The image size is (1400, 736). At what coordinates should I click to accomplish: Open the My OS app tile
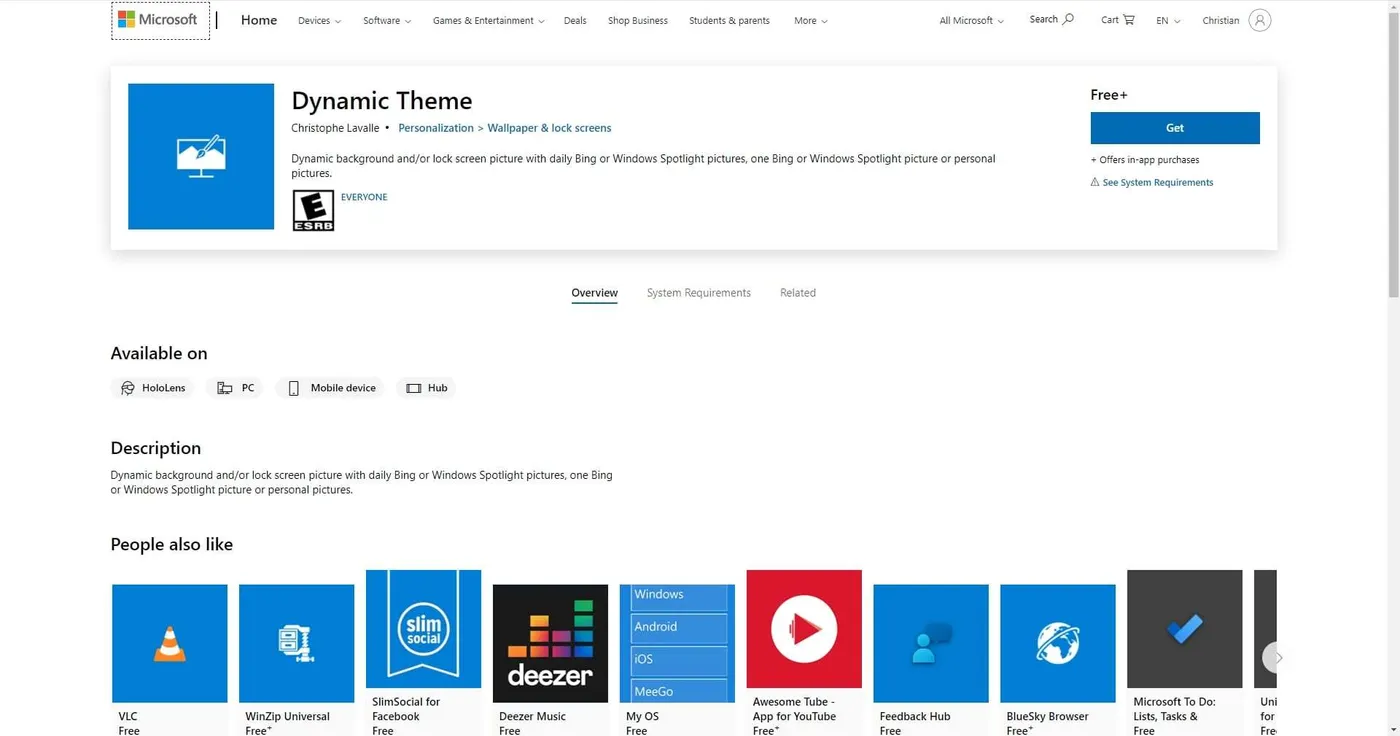pos(677,660)
